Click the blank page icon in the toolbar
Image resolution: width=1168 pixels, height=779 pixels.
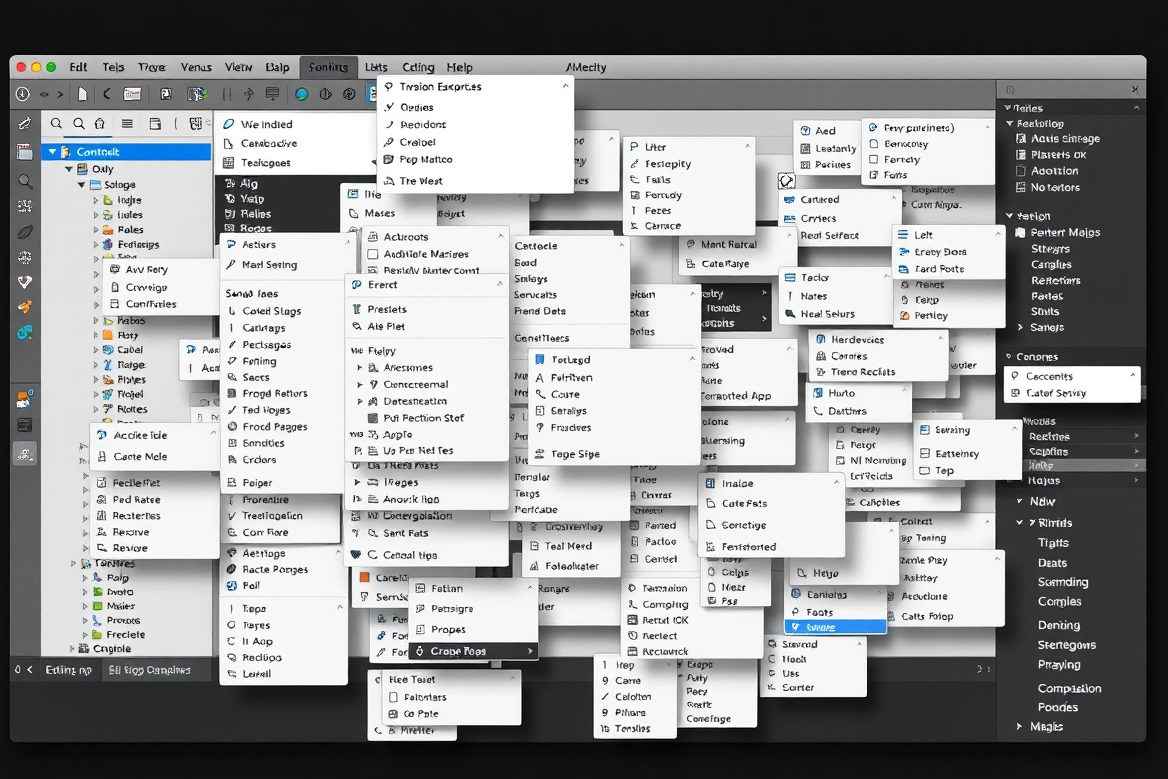pyautogui.click(x=83, y=94)
